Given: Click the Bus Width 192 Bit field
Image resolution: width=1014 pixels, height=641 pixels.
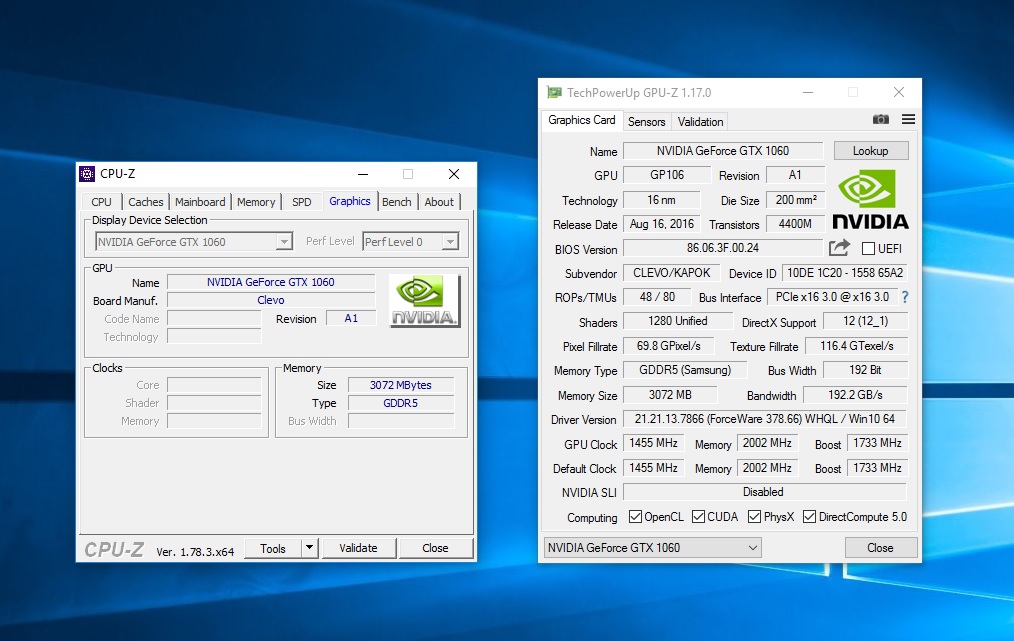Looking at the screenshot, I should pyautogui.click(x=865, y=370).
